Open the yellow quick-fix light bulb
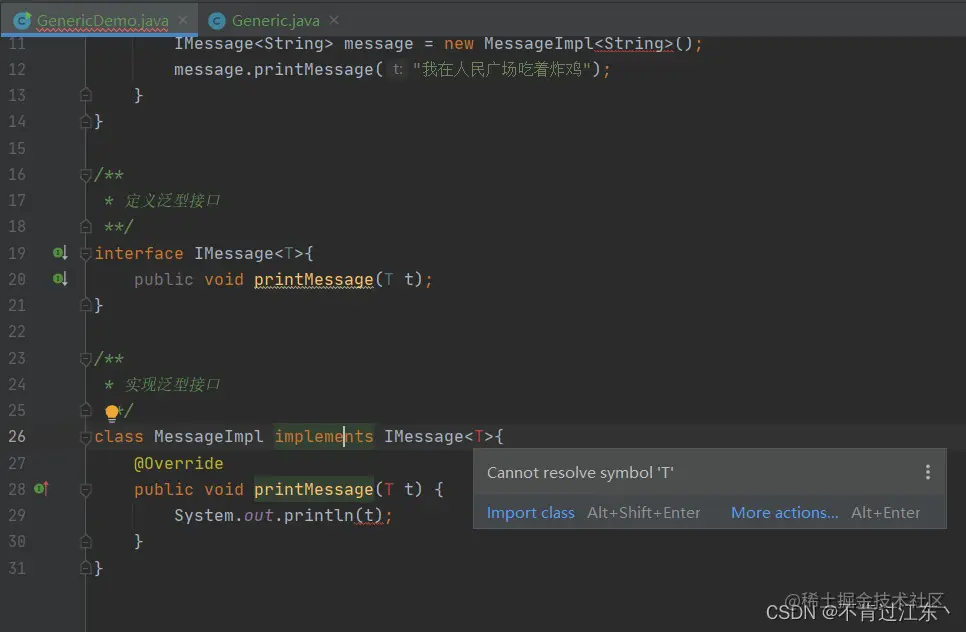 [112, 412]
